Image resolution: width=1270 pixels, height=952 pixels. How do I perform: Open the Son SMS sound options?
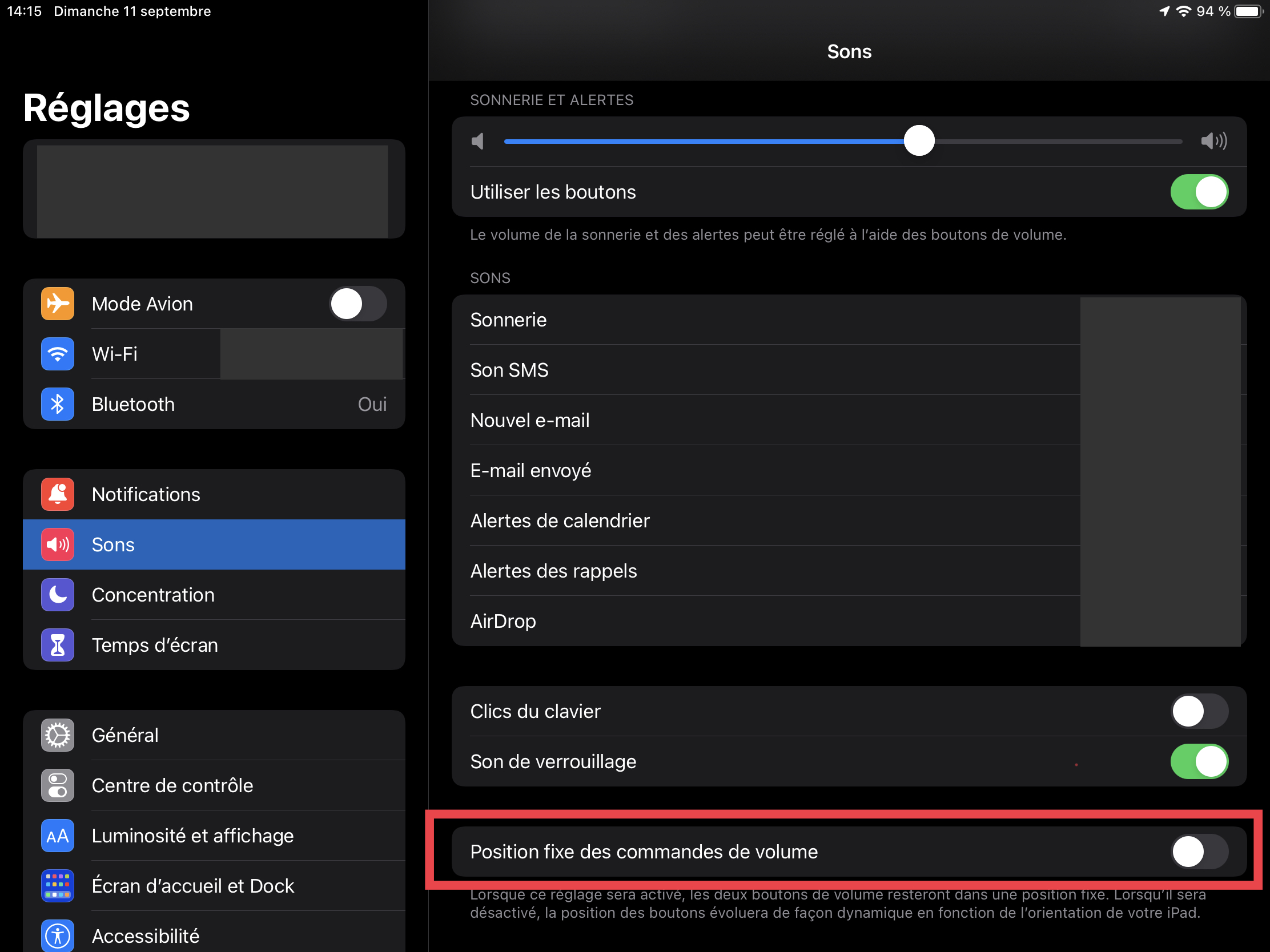tap(769, 370)
